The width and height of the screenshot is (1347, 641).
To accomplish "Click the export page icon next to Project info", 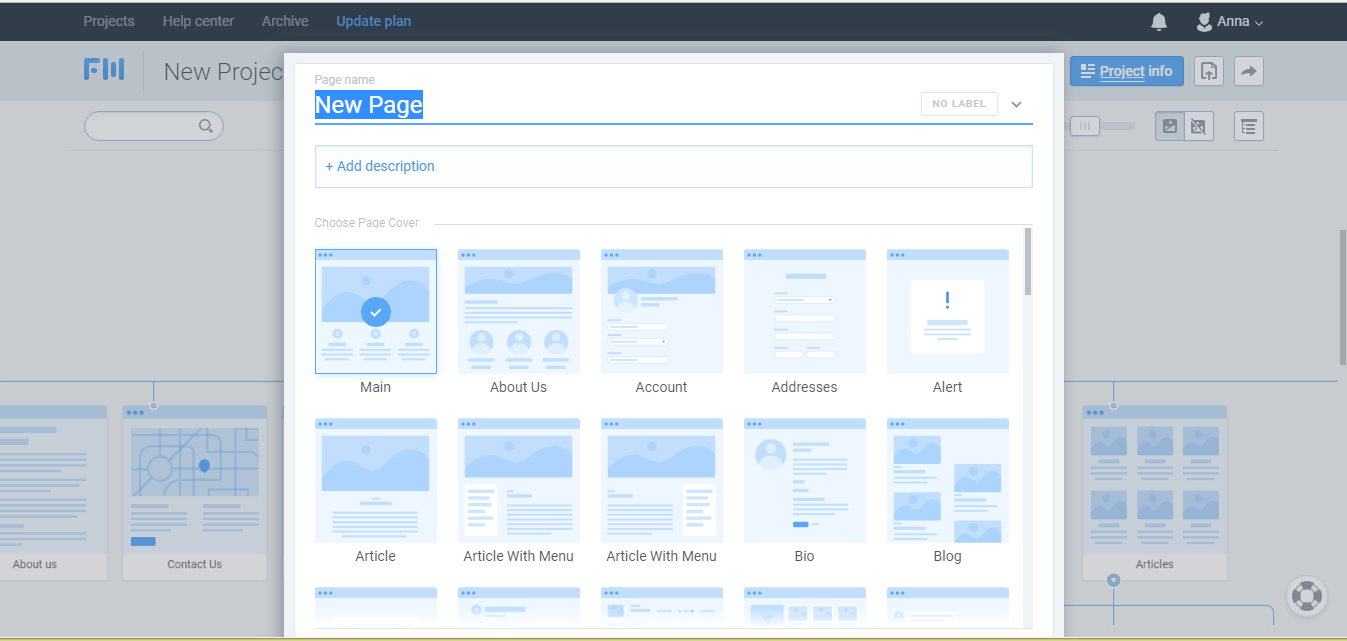I will pos(1208,70).
